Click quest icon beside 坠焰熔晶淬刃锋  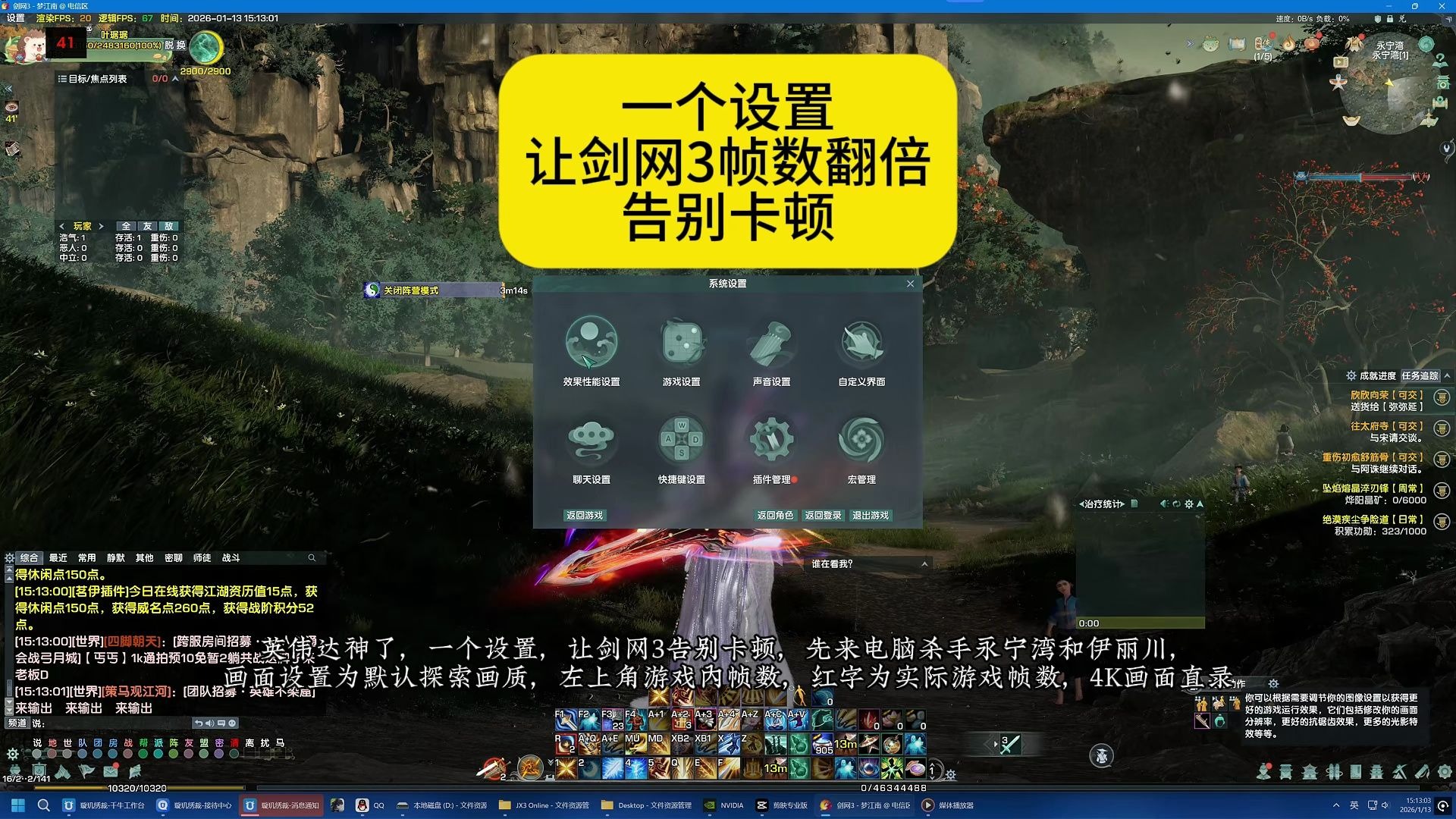1442,491
